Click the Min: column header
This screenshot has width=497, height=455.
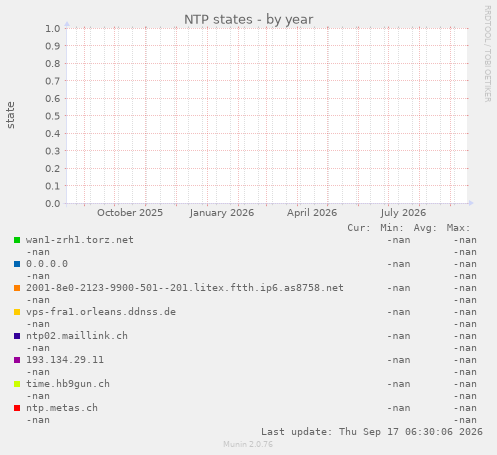tap(392, 228)
